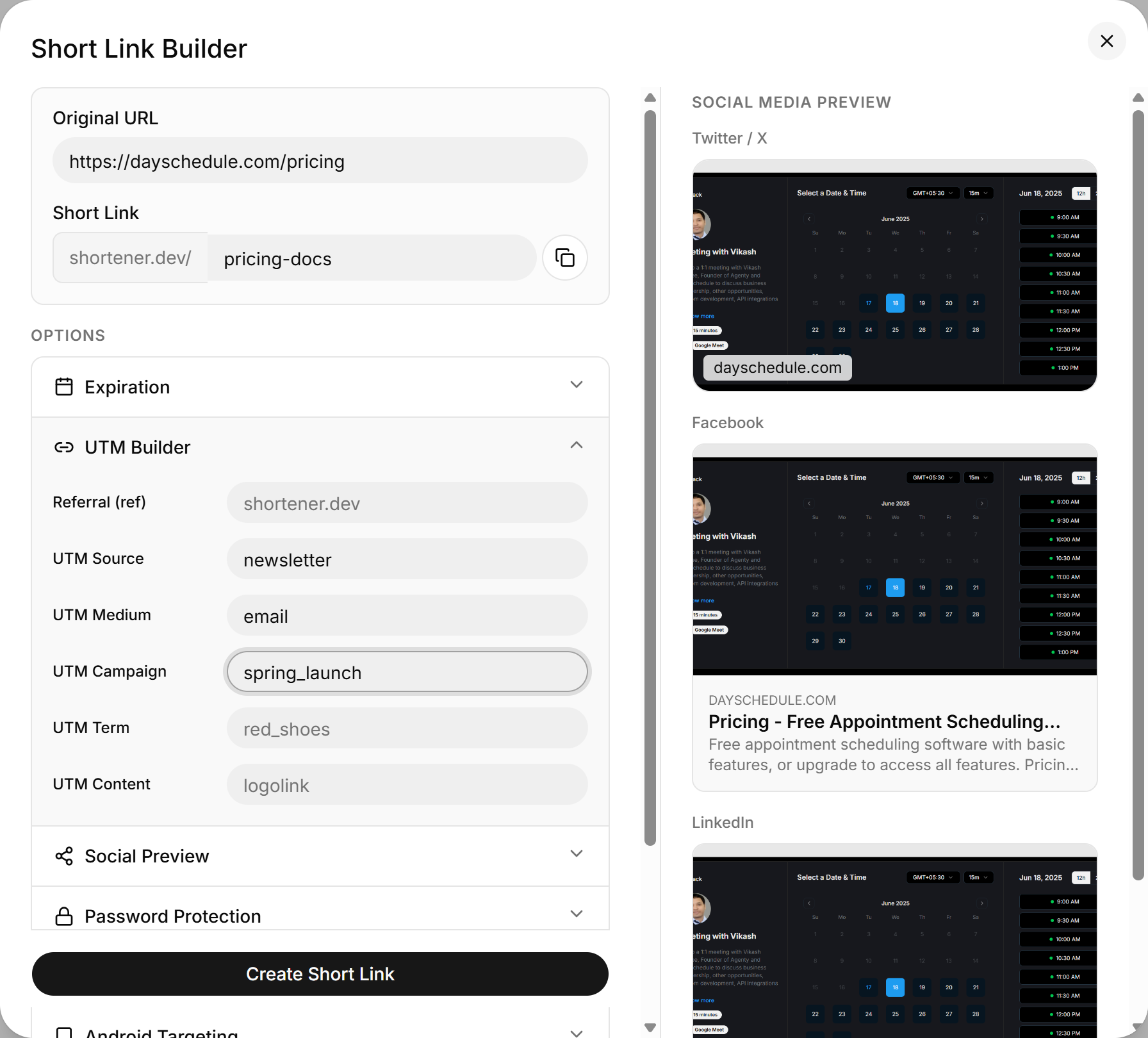Click the preview scrollbar up arrow
Image resolution: width=1148 pixels, height=1038 pixels.
click(x=1138, y=97)
